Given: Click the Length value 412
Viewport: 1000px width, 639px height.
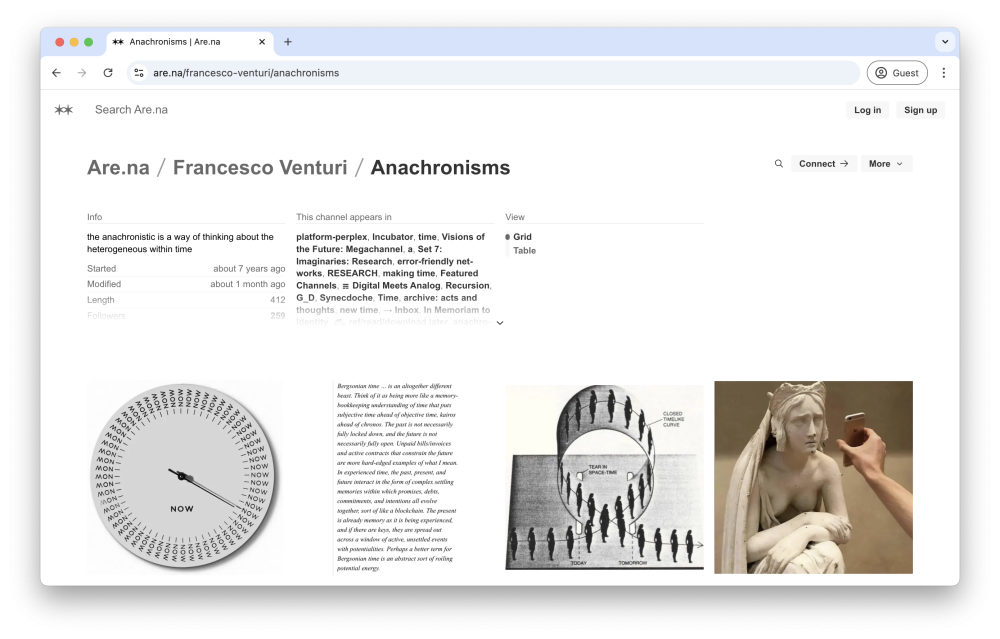Looking at the screenshot, I should [x=277, y=300].
